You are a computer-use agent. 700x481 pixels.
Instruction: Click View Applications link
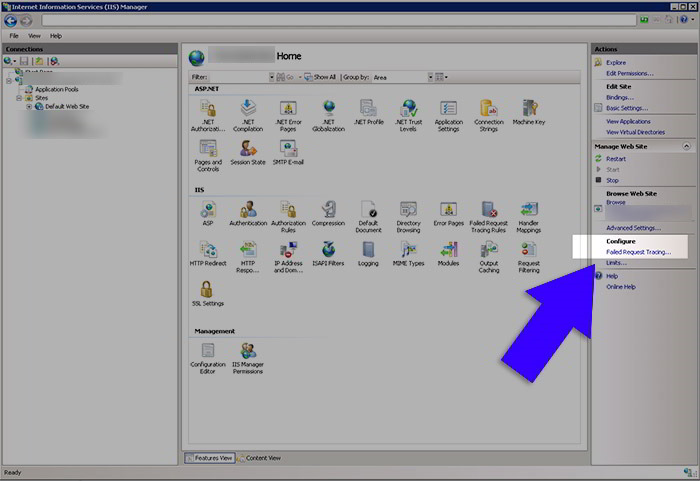click(x=628, y=121)
